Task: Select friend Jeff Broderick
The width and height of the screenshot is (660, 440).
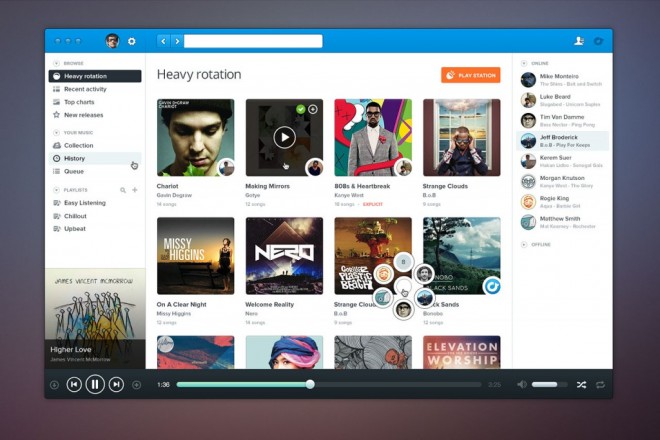Action: pyautogui.click(x=562, y=141)
